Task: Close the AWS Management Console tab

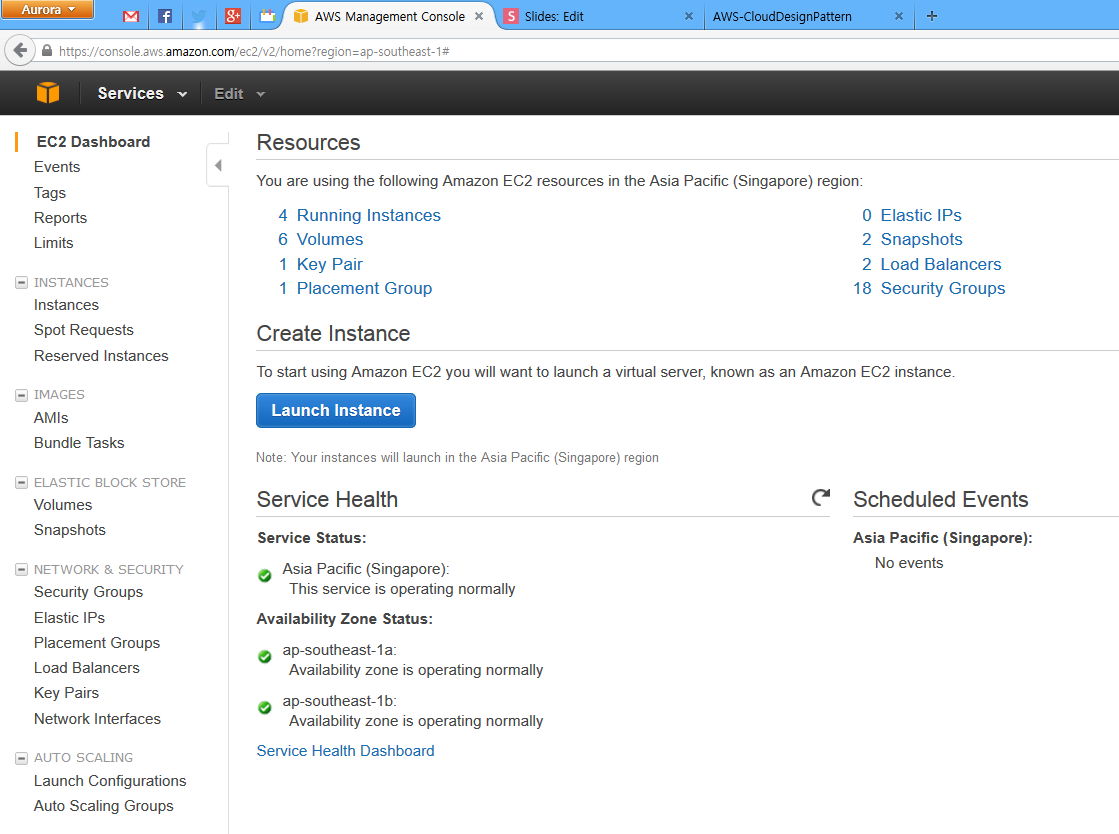Action: pyautogui.click(x=479, y=16)
